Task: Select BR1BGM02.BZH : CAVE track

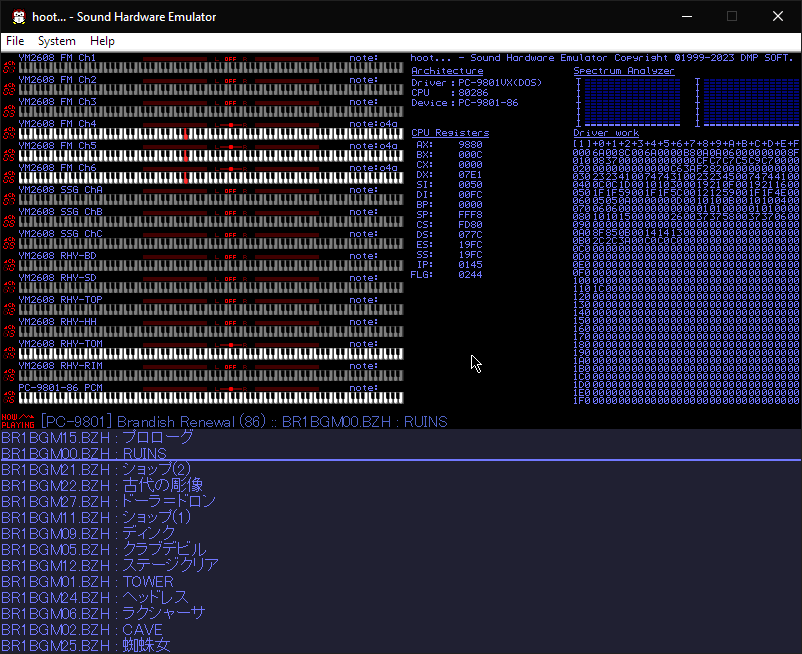Action: (x=81, y=629)
